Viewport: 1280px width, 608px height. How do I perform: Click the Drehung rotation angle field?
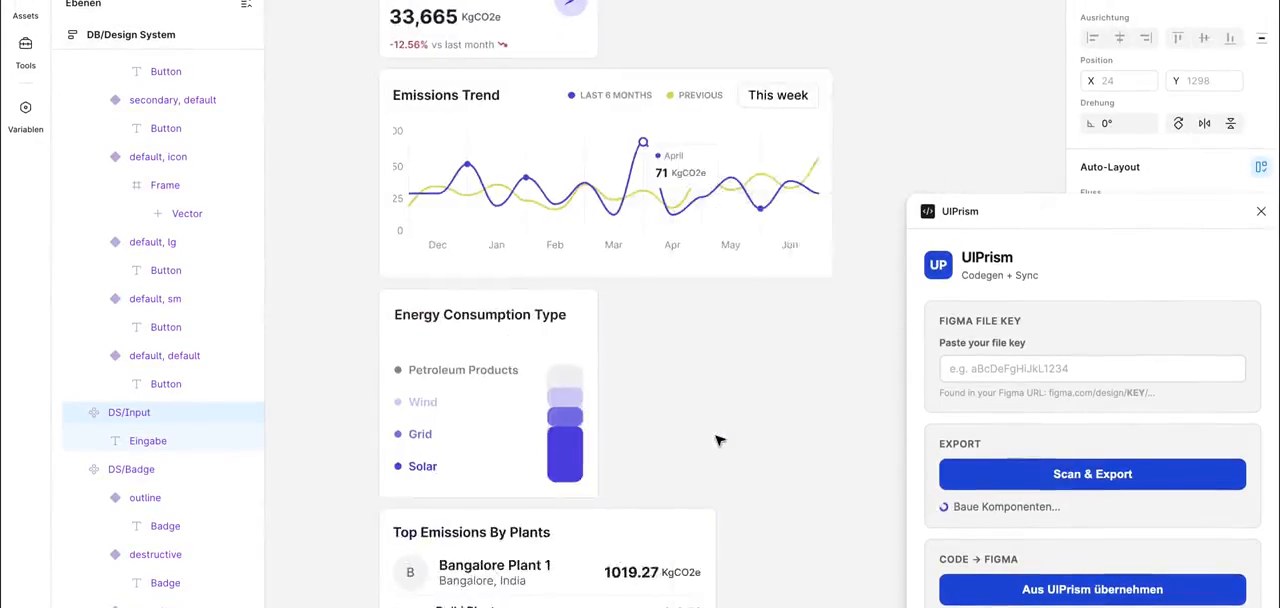[x=1119, y=124]
